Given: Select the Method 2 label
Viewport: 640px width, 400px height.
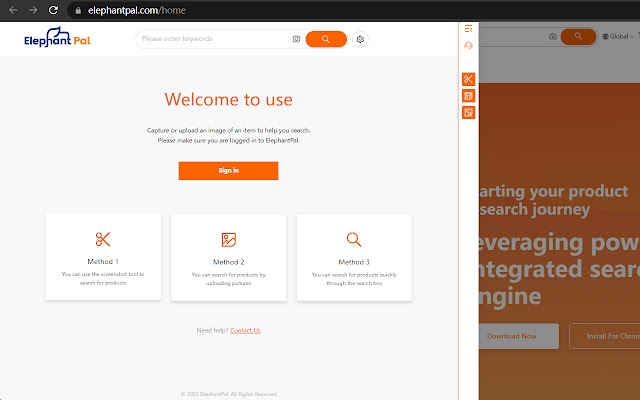Looking at the screenshot, I should click(x=229, y=262).
